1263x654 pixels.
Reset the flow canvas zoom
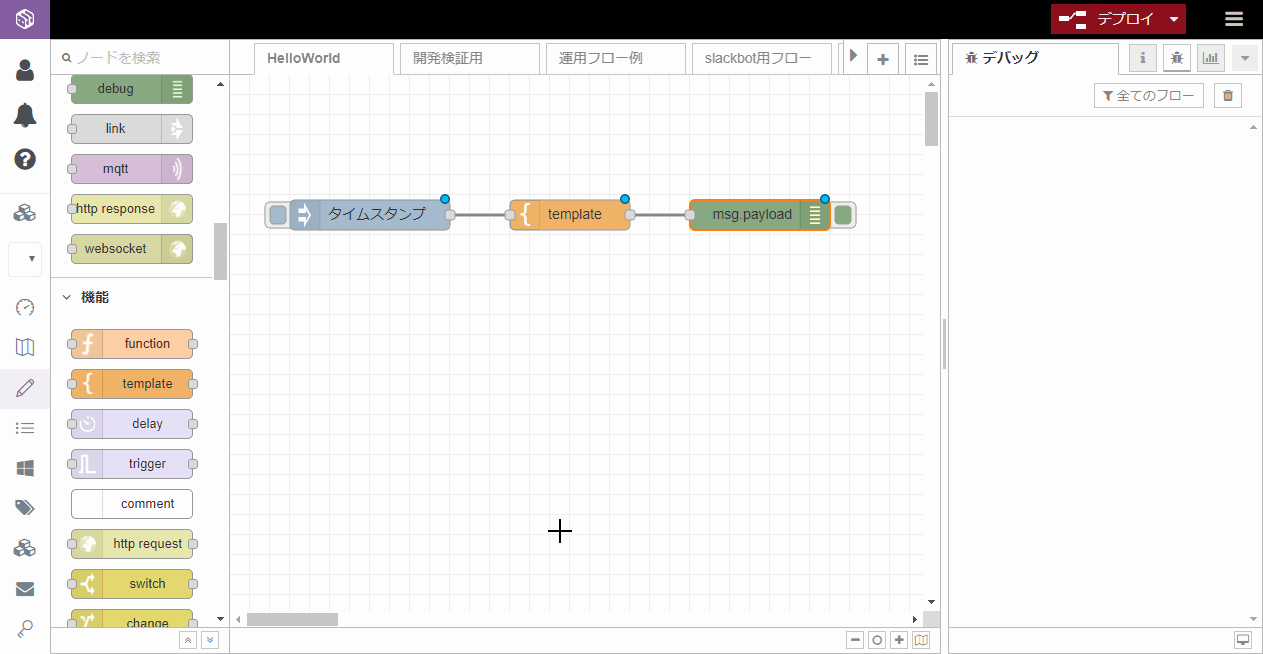877,640
